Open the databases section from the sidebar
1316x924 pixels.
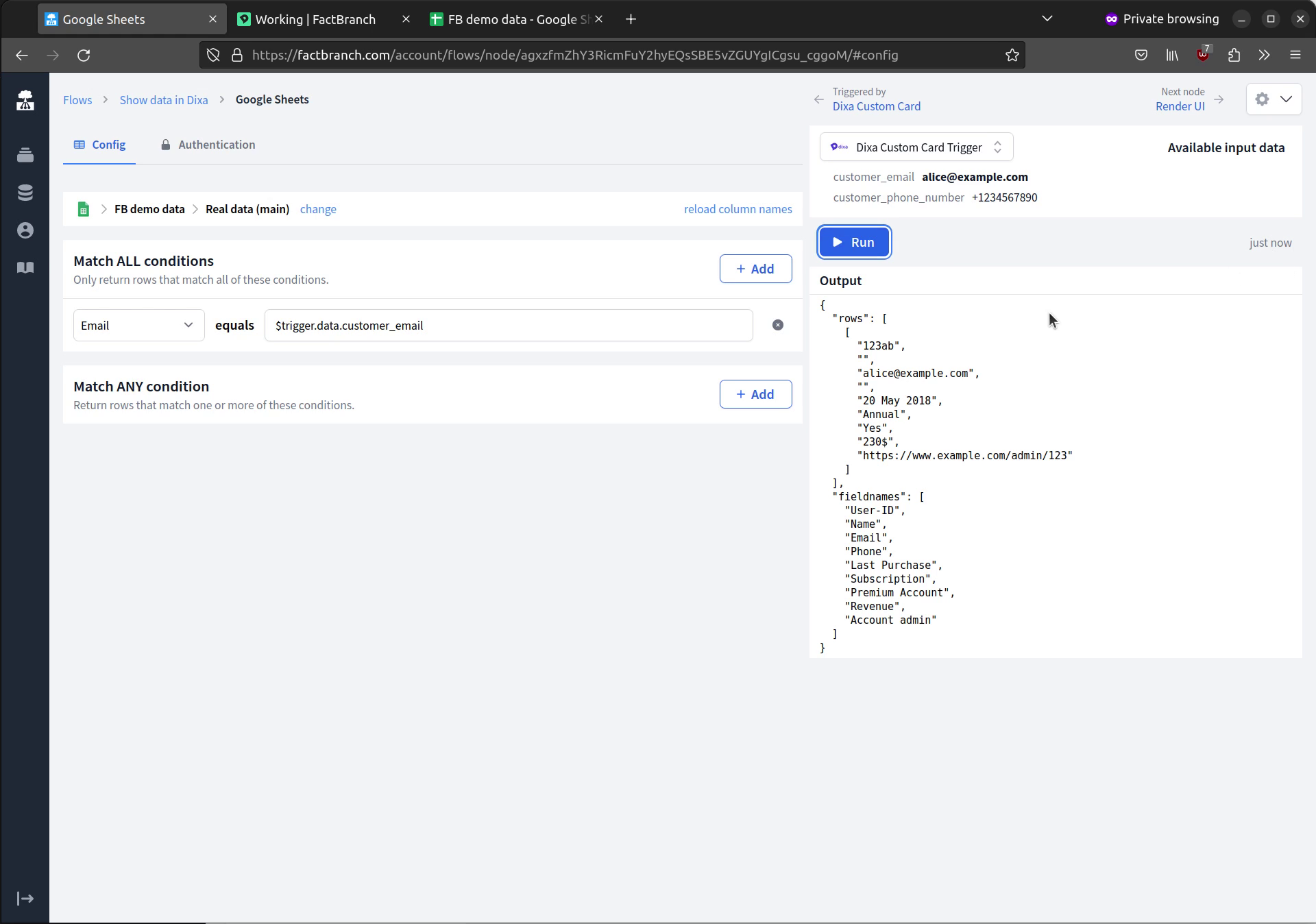pyautogui.click(x=25, y=193)
